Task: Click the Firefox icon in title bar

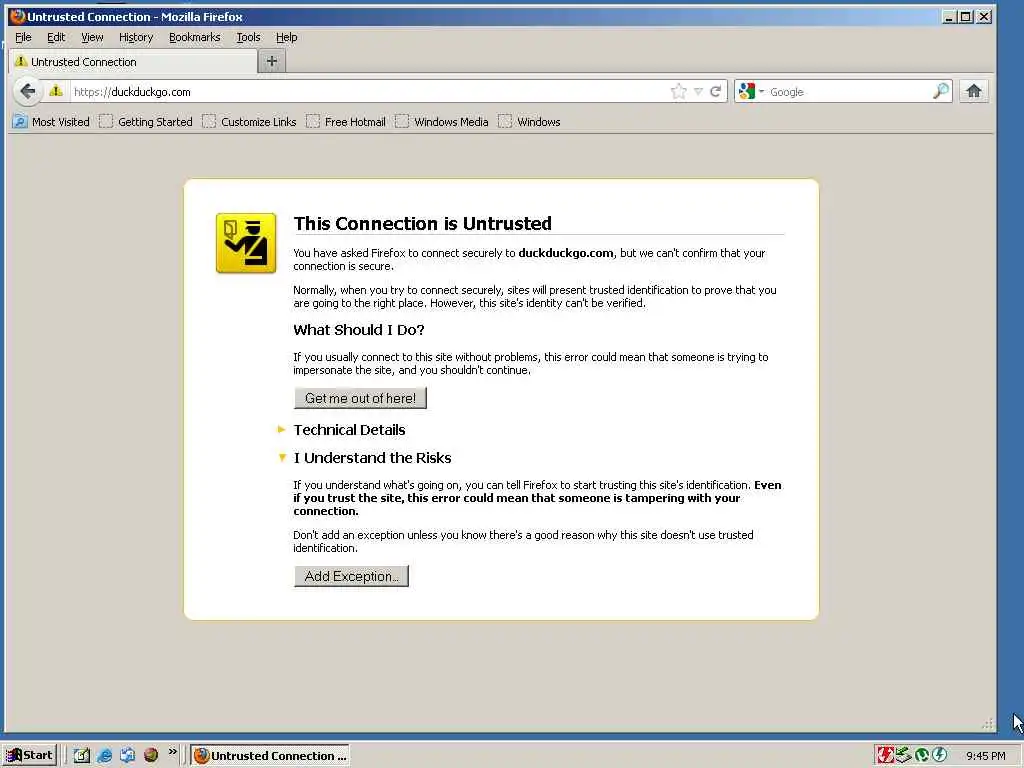Action: pos(18,16)
